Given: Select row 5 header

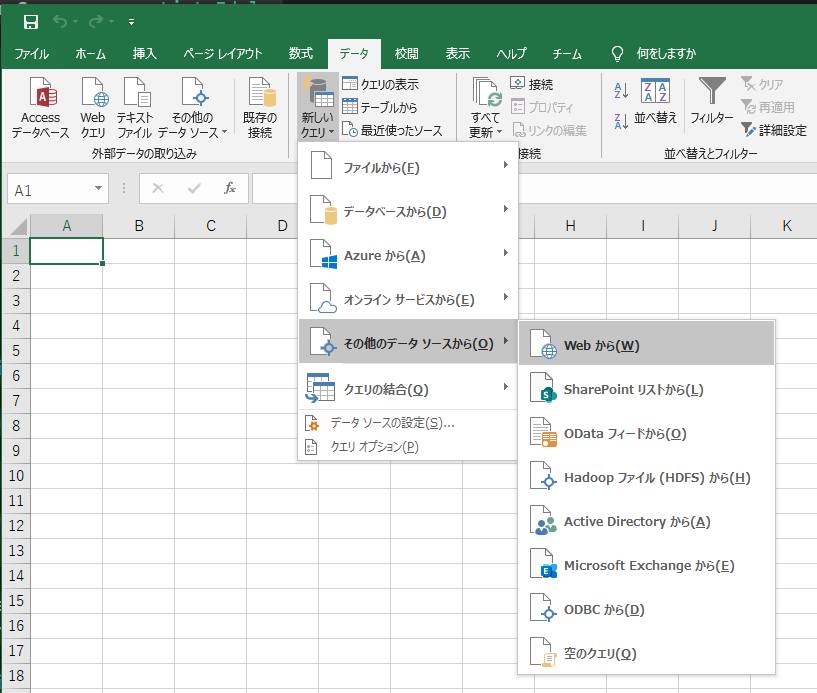Looking at the screenshot, I should [x=16, y=351].
